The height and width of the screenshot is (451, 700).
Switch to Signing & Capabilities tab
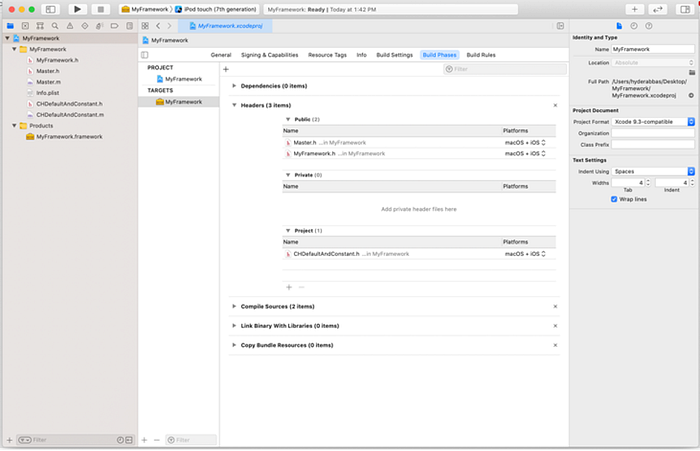(270, 55)
